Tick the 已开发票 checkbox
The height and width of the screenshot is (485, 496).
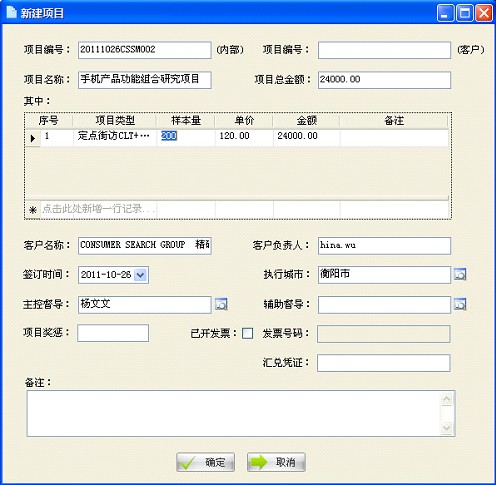[247, 333]
